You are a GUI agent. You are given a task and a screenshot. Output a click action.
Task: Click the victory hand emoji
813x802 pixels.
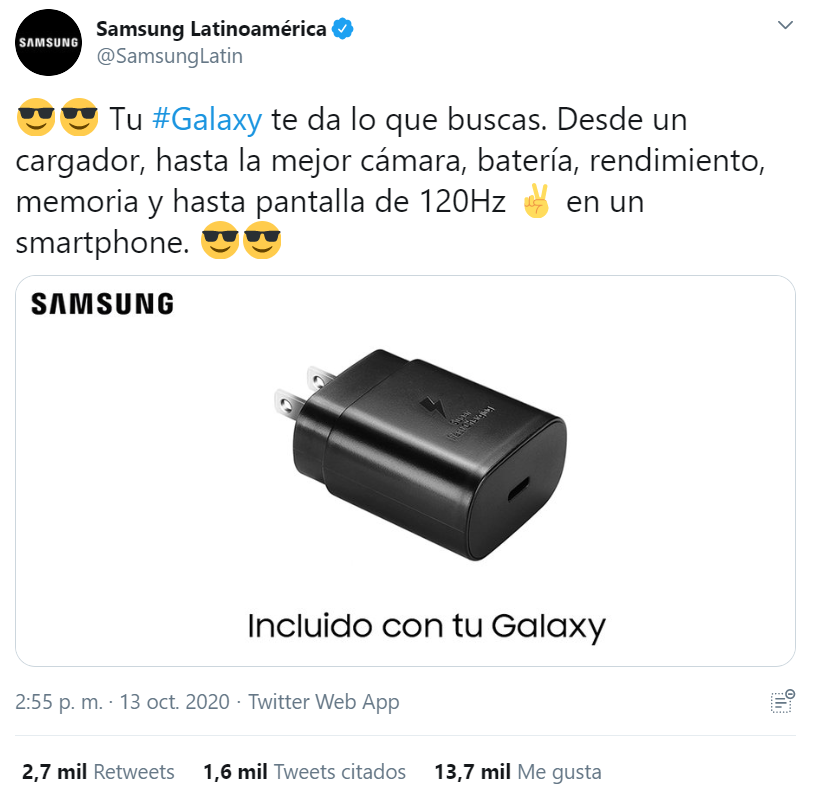[x=537, y=201]
